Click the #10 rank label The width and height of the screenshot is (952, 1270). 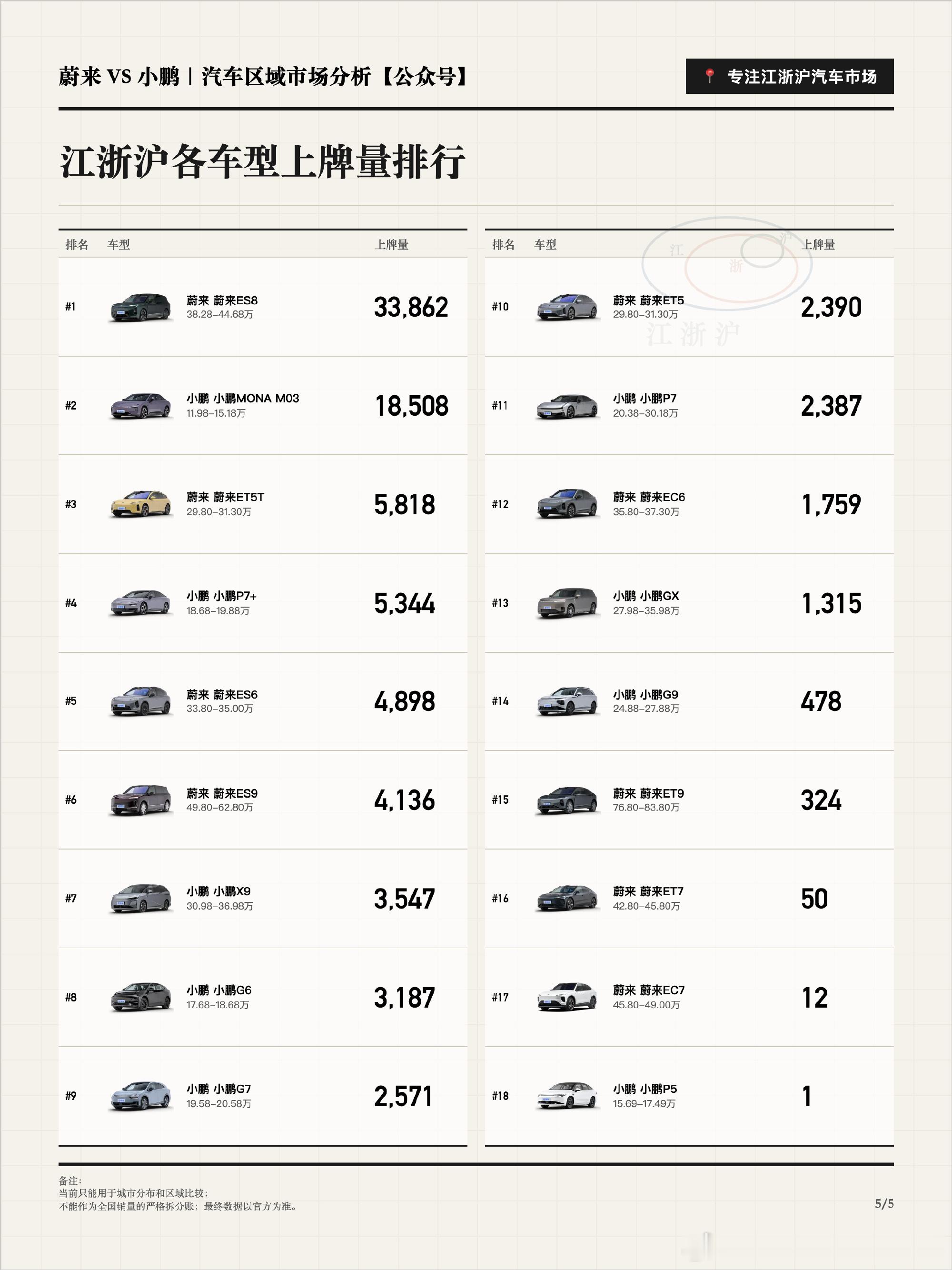[500, 307]
